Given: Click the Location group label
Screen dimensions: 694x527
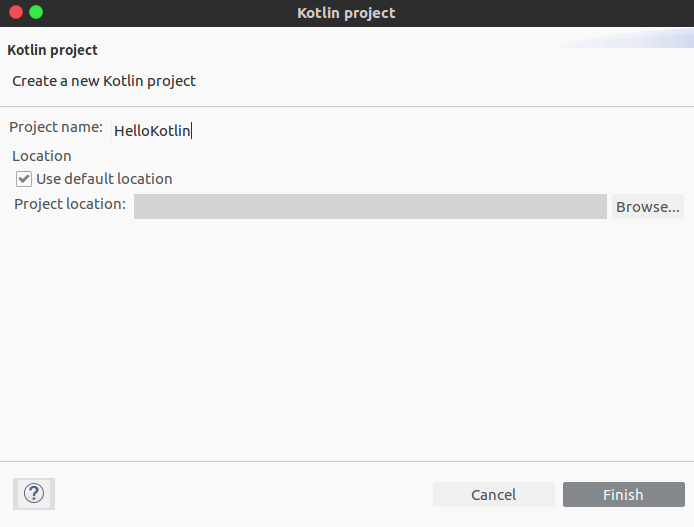Looking at the screenshot, I should point(42,156).
